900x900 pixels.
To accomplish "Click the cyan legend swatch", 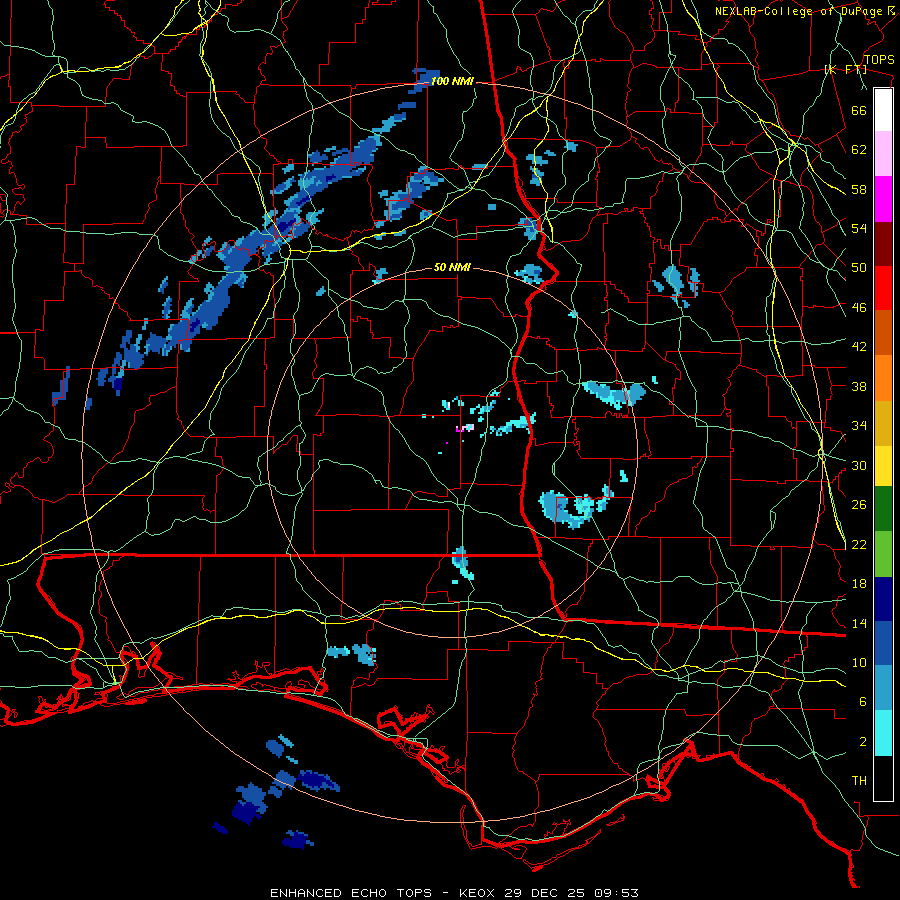I will (x=883, y=733).
